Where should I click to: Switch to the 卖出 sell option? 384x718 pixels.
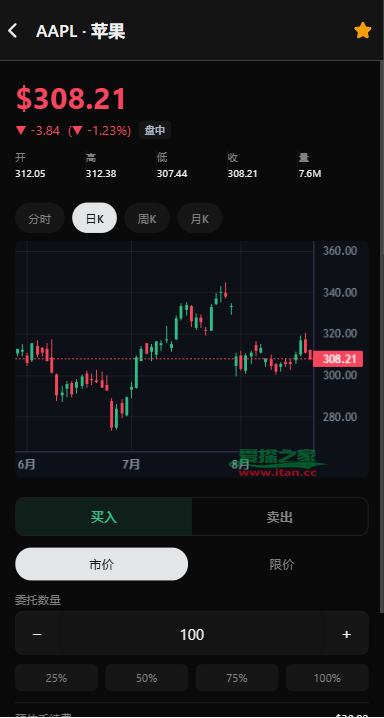pyautogui.click(x=280, y=517)
